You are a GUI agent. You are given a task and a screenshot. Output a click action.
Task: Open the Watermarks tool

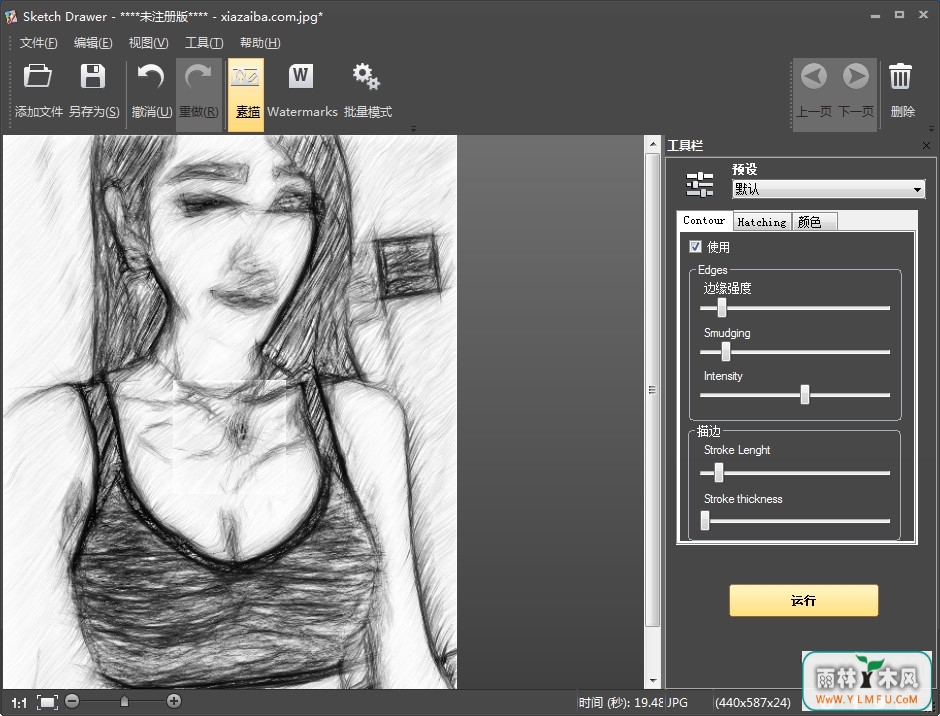coord(302,93)
